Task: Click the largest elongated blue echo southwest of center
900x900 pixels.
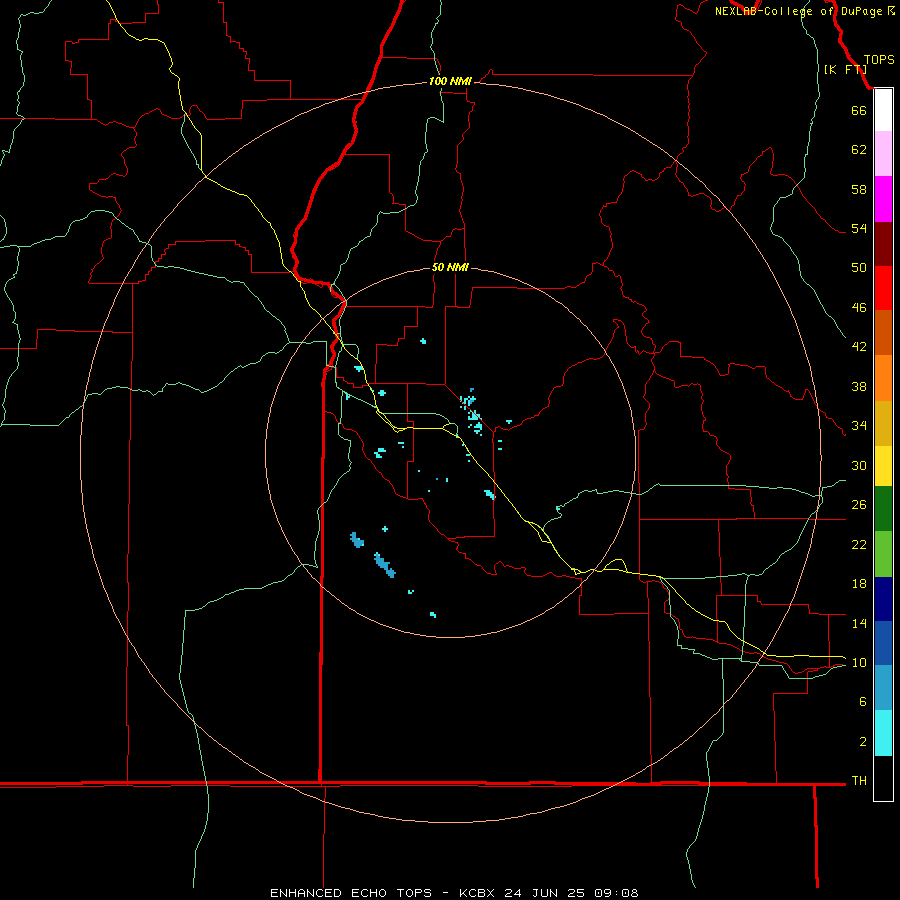Action: coord(385,565)
